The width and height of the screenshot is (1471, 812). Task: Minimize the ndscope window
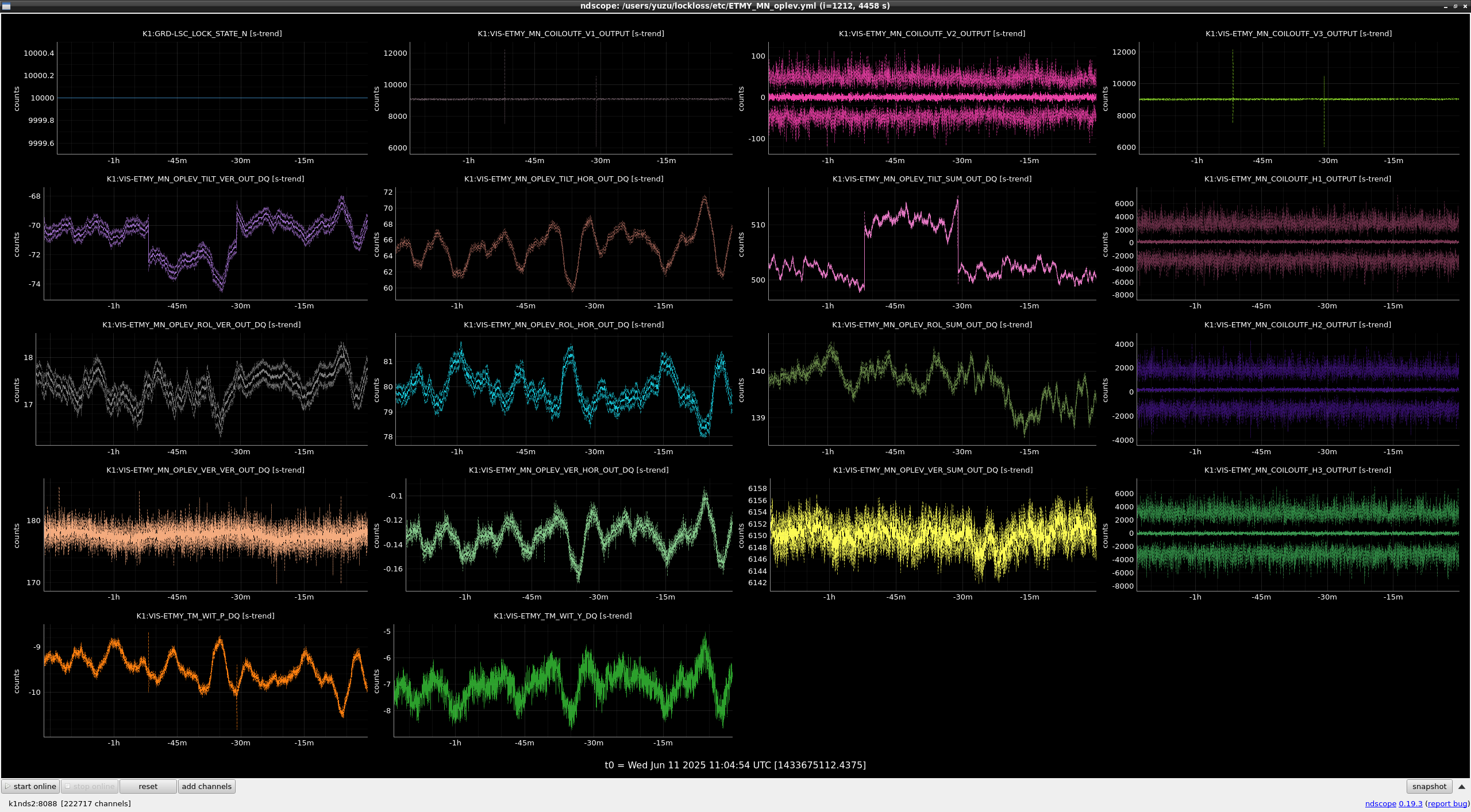[x=1446, y=6]
